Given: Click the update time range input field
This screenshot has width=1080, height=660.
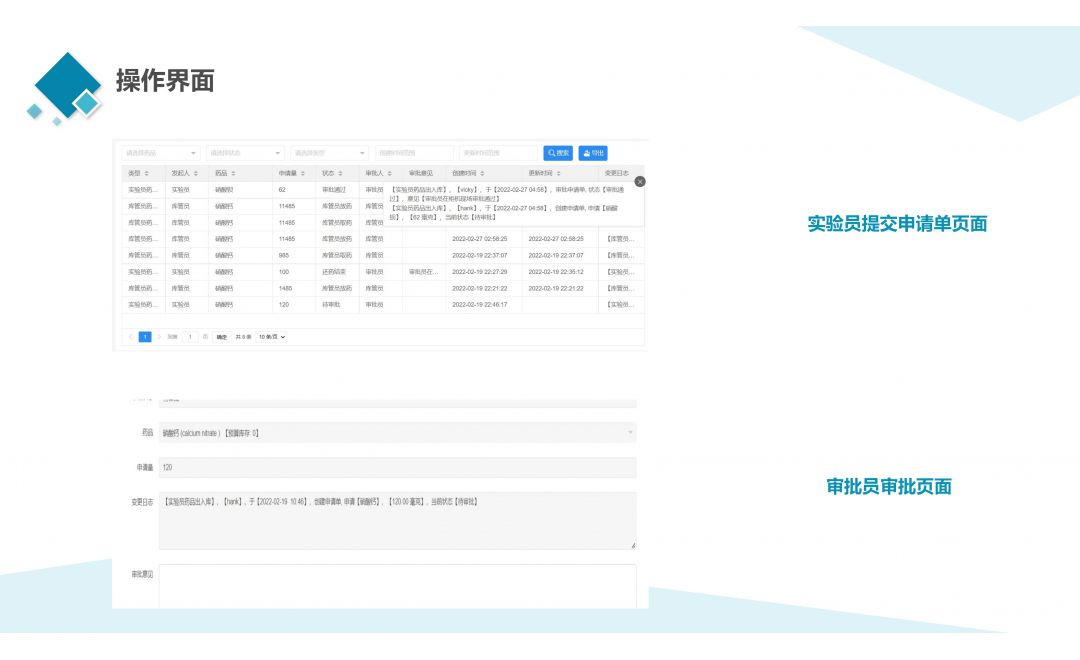Looking at the screenshot, I should (x=498, y=153).
